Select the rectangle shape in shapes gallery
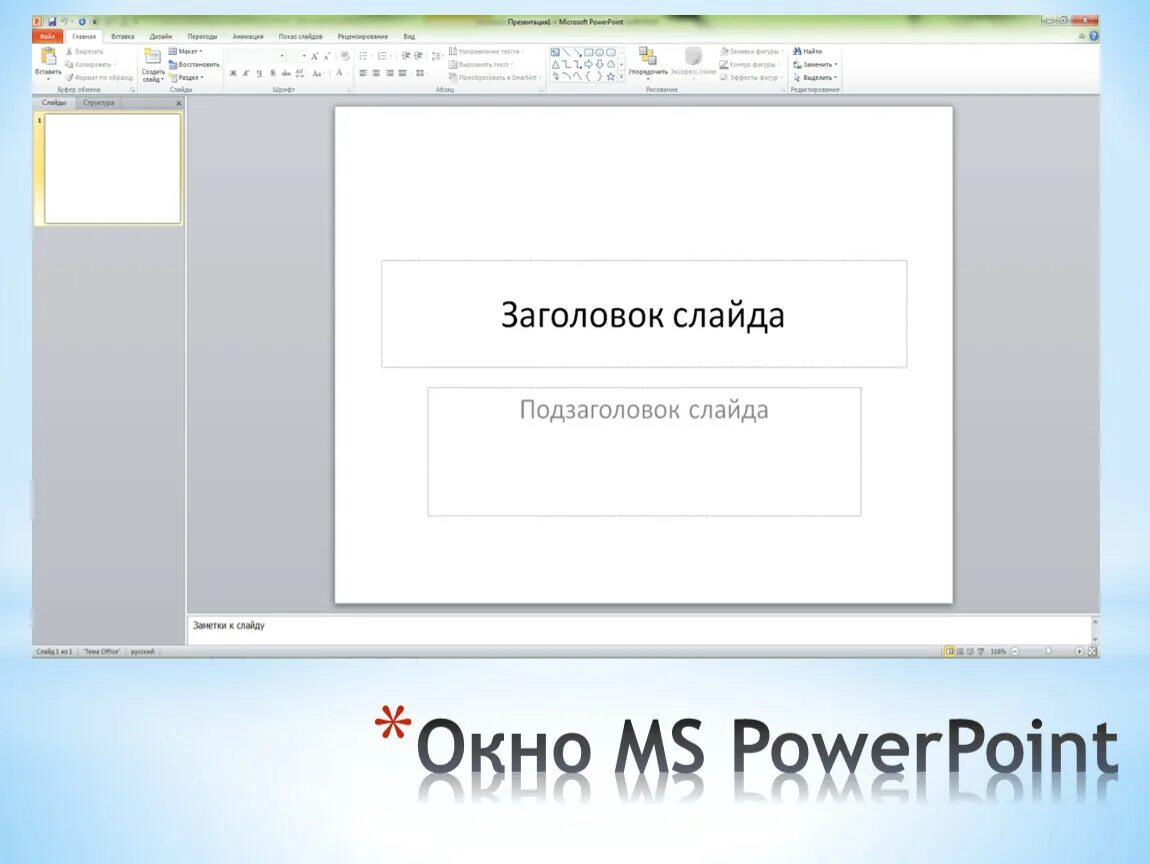The width and height of the screenshot is (1150, 864). 588,53
